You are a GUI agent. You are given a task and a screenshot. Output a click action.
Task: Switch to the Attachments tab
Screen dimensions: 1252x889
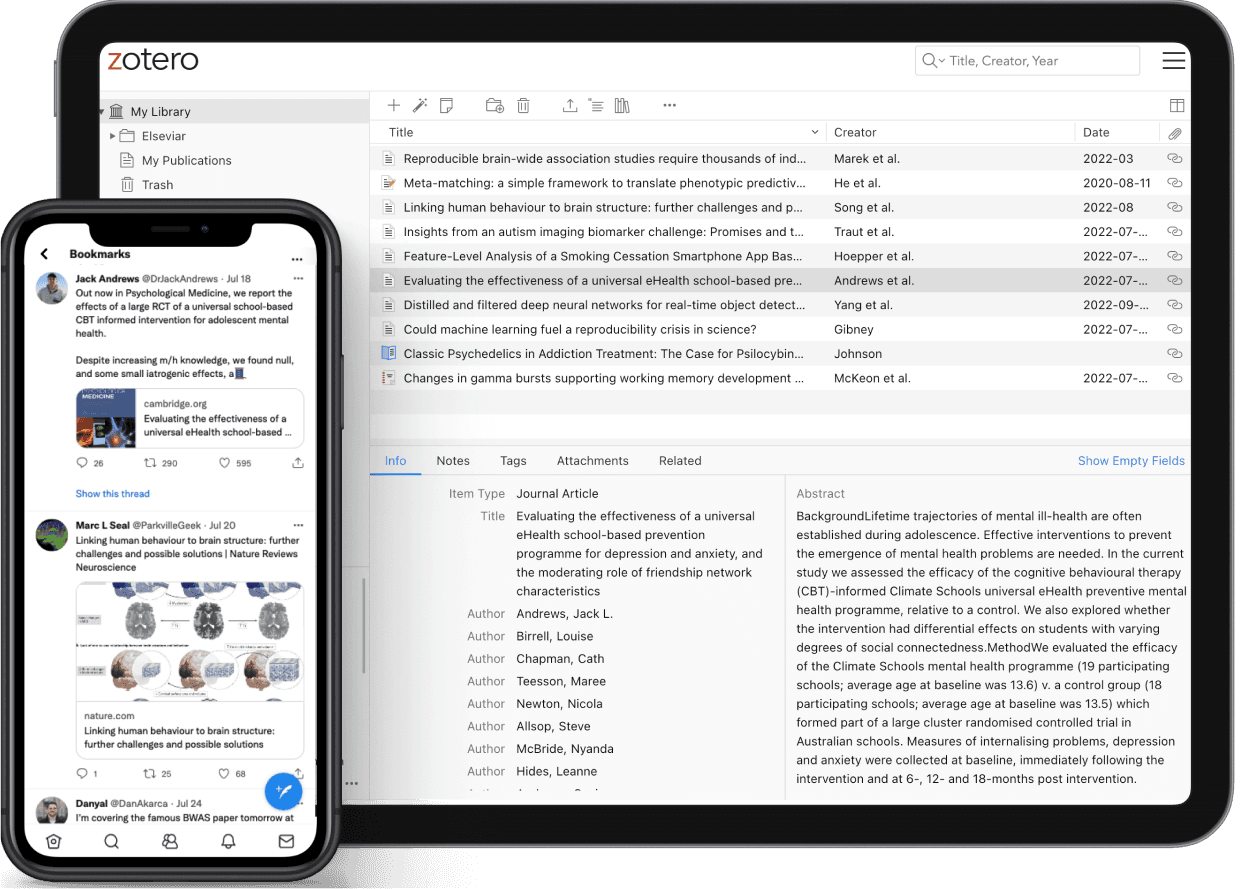(x=593, y=461)
